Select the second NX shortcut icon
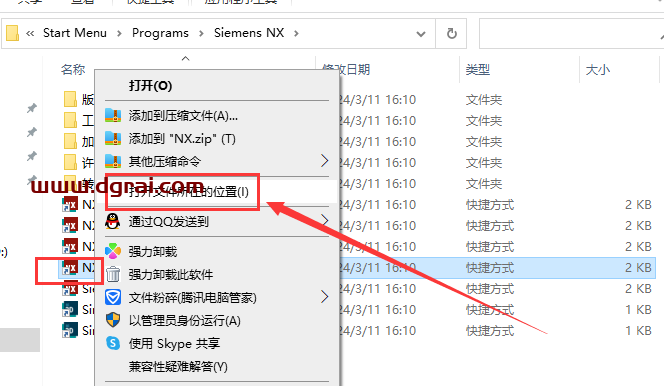This screenshot has width=664, height=386. pyautogui.click(x=70, y=225)
